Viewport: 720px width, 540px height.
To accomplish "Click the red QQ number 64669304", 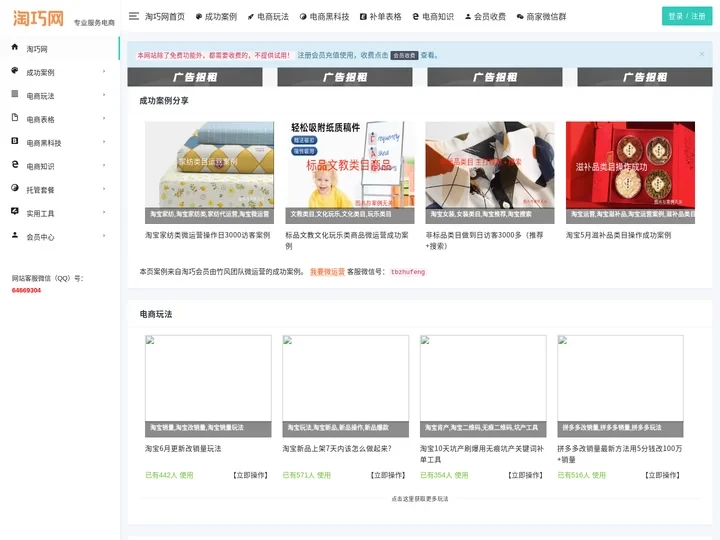I will [26, 290].
